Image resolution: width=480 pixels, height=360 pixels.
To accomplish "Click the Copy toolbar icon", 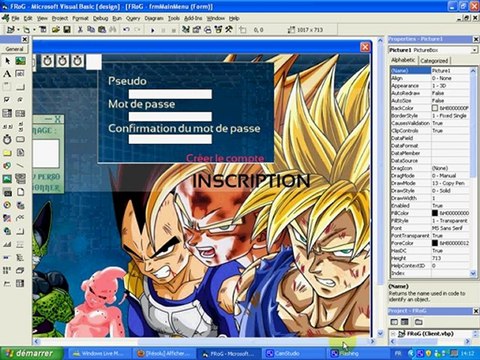I will coord(91,30).
